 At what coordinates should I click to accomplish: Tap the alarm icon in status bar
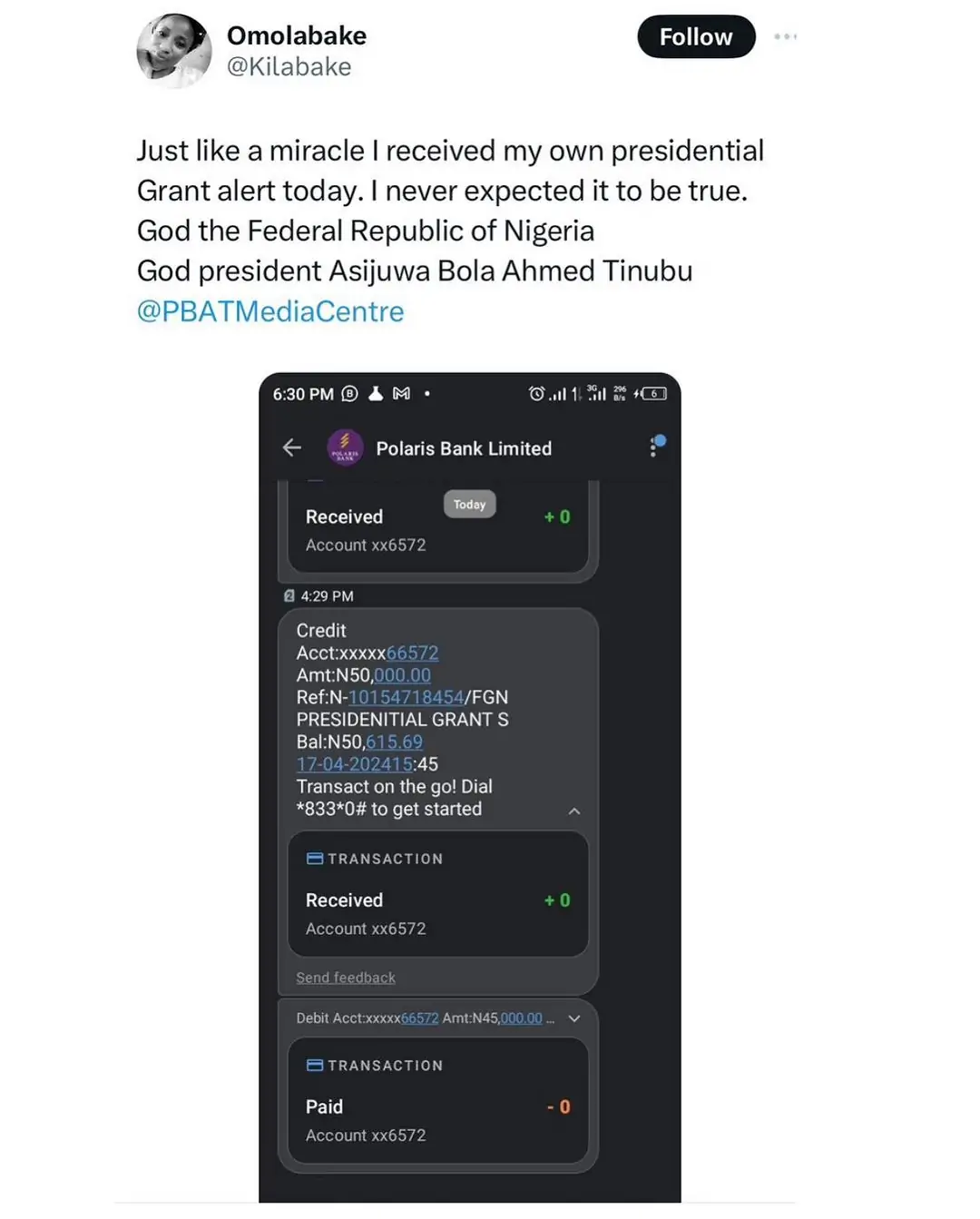tap(536, 394)
